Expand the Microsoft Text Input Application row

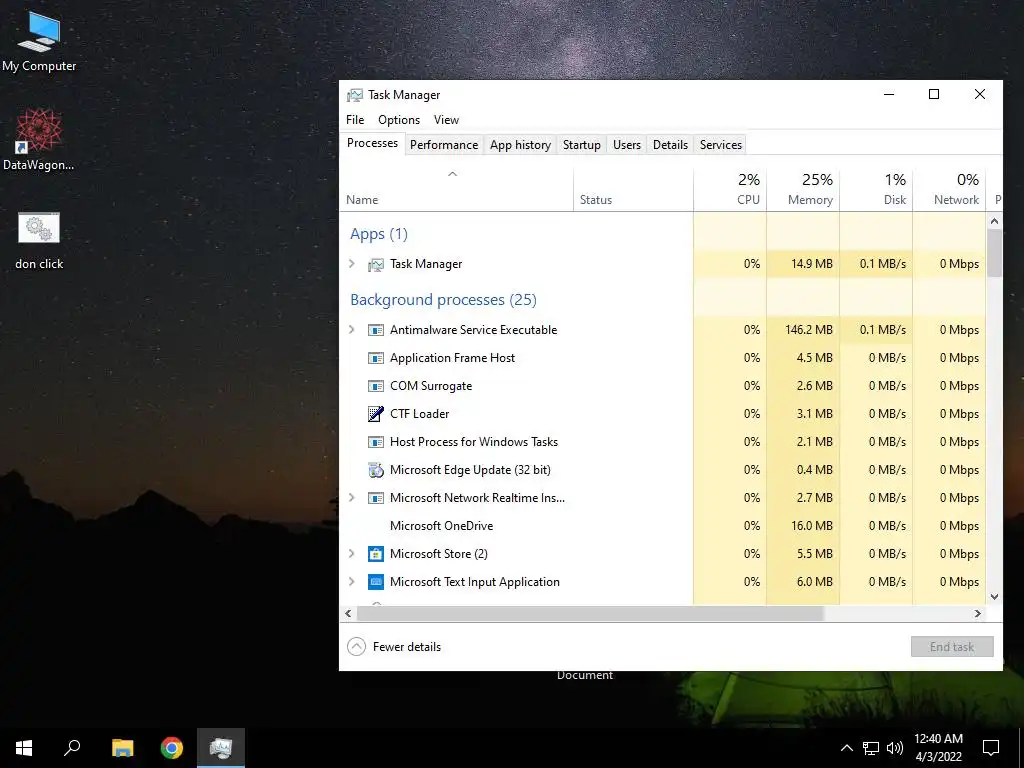352,582
